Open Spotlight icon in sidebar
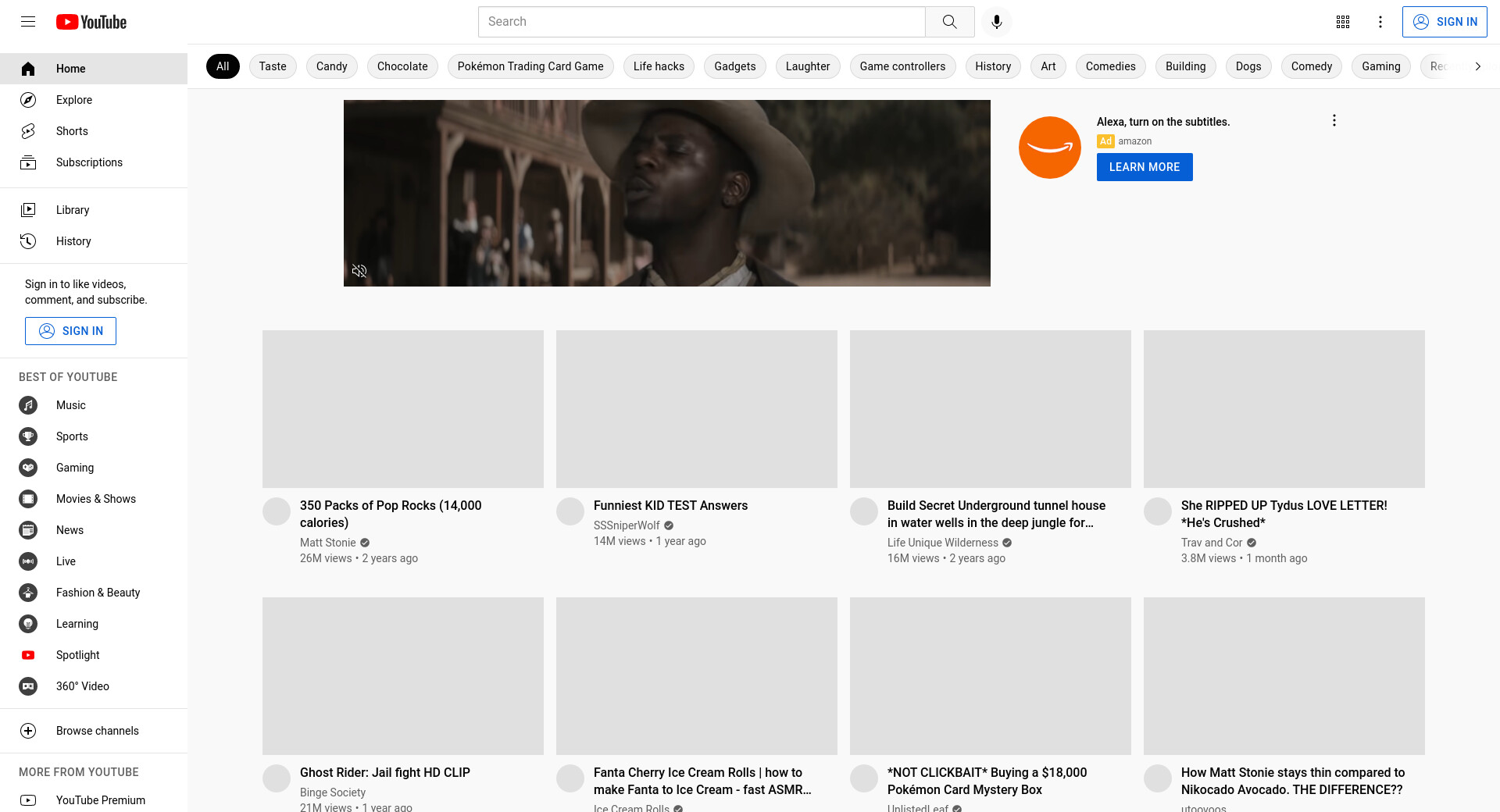1500x812 pixels. point(28,655)
